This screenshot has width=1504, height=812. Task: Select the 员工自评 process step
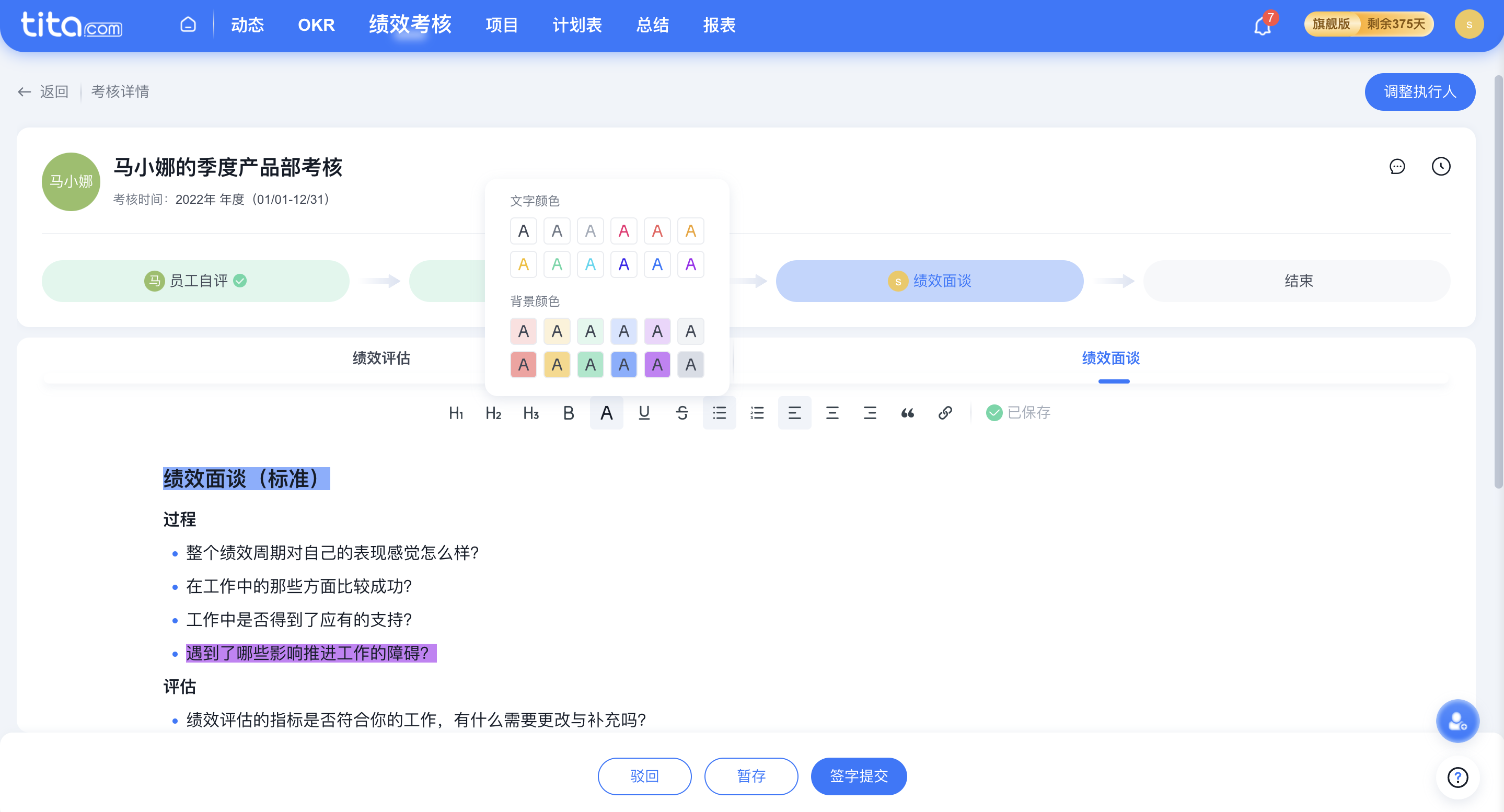pos(195,281)
